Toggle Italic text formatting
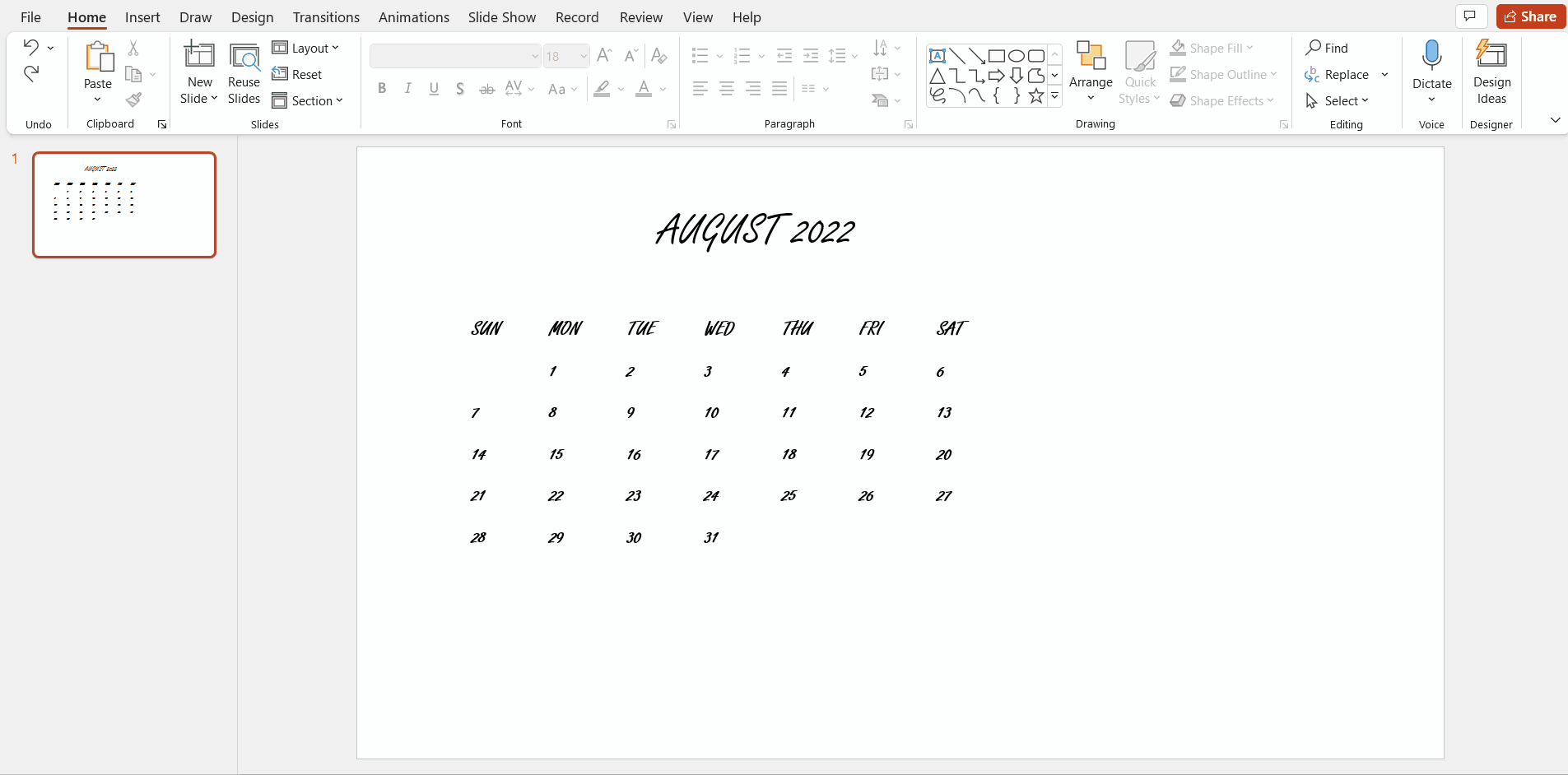The height and width of the screenshot is (775, 1568). click(x=408, y=89)
